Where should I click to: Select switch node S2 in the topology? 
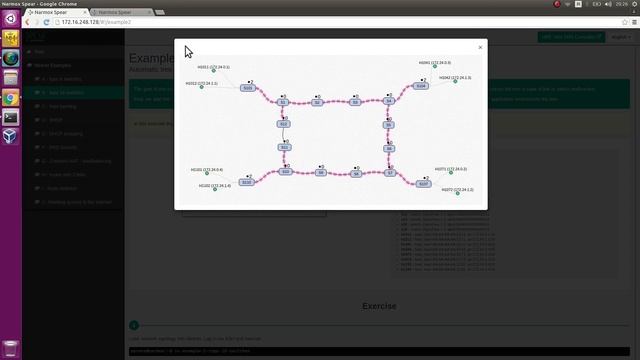317,102
